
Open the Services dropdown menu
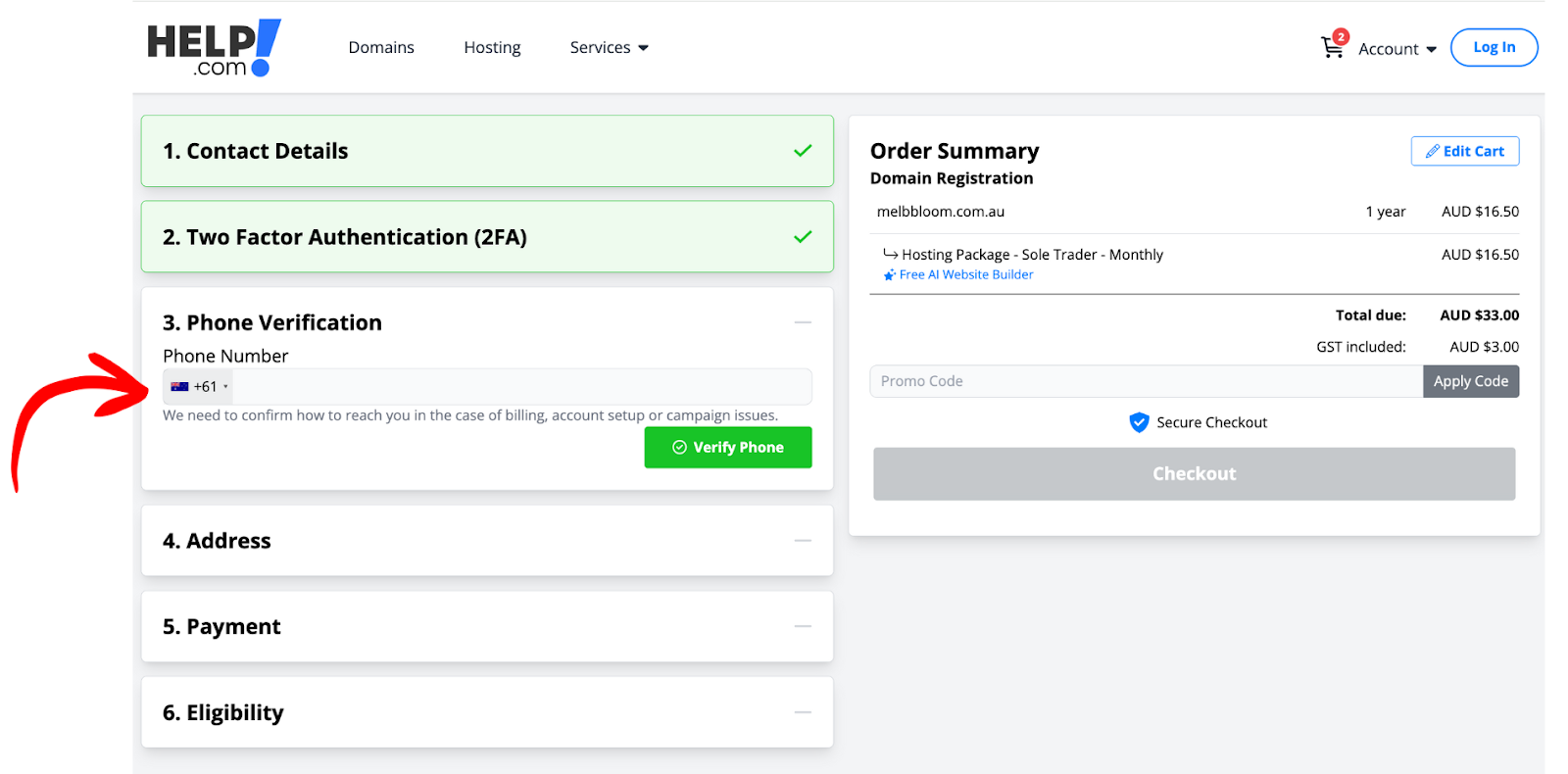pos(609,48)
